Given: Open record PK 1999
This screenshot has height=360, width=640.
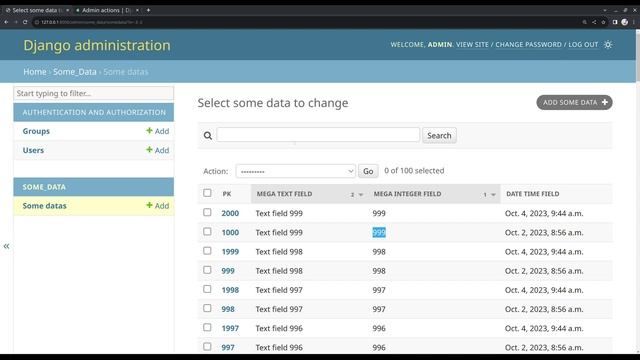Looking at the screenshot, I should pos(230,251).
